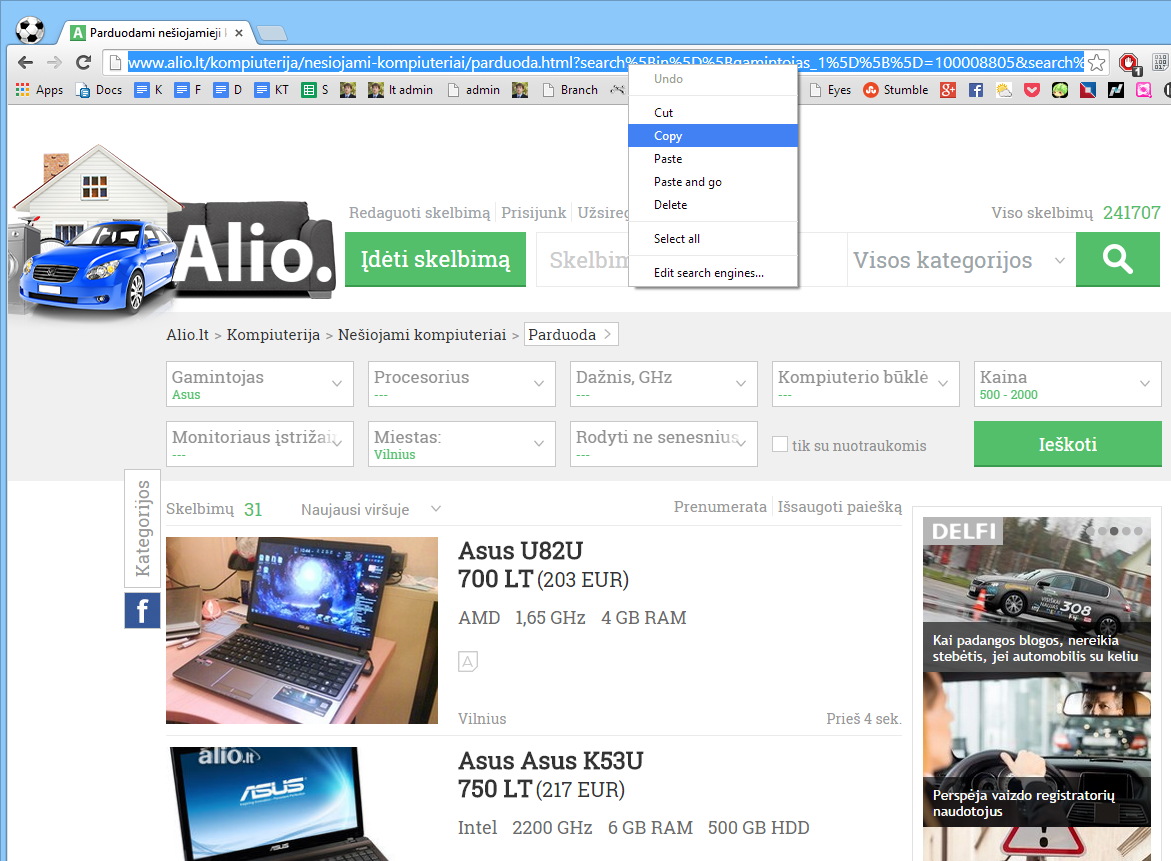The height and width of the screenshot is (861, 1171).
Task: Bookmark this page with the star
Action: coord(1096,63)
